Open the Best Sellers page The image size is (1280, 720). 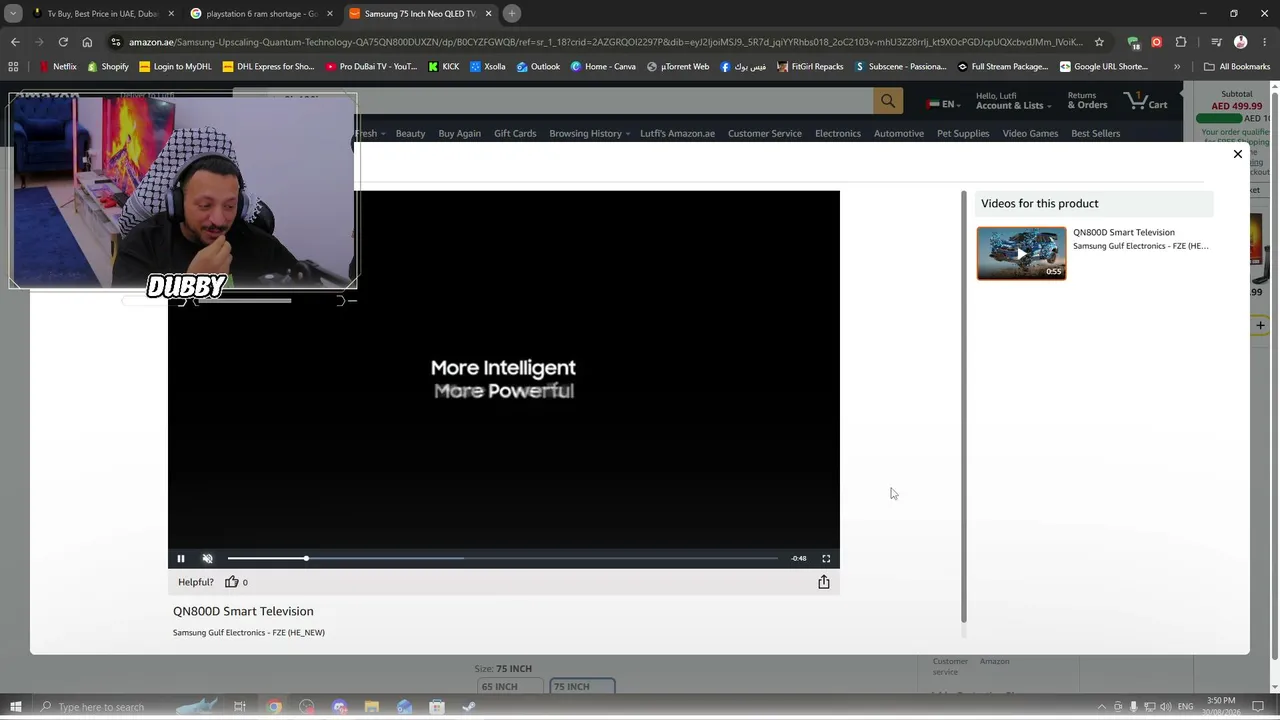pos(1096,133)
